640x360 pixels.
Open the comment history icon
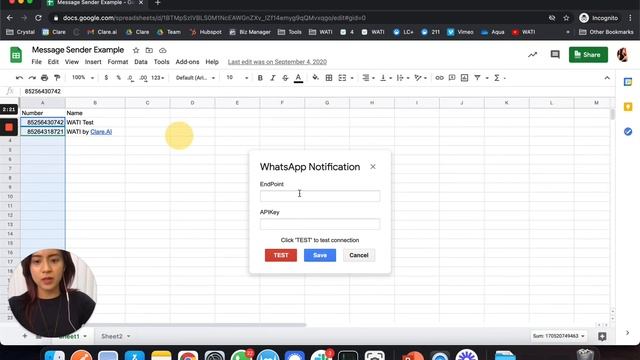pos(555,55)
